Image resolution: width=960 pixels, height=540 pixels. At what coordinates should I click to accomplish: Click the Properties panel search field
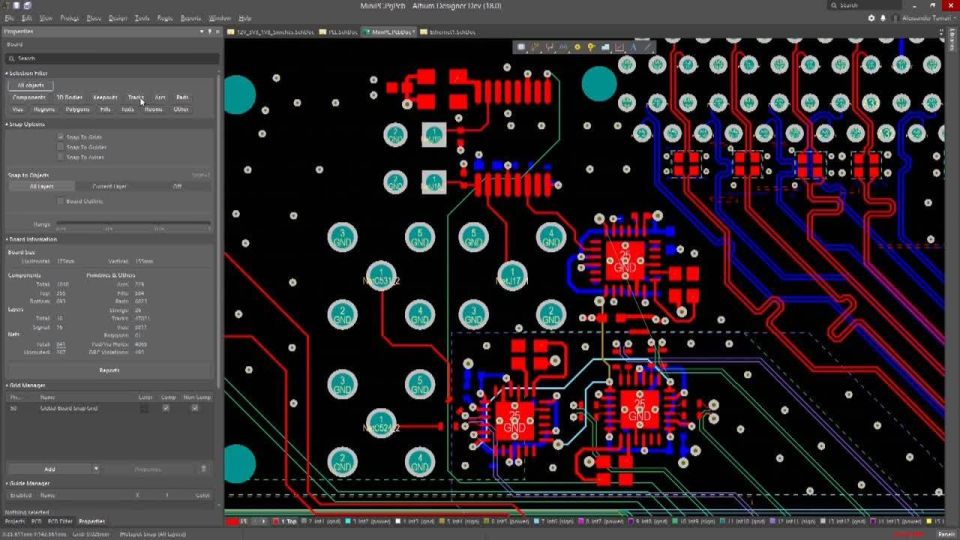tap(112, 58)
